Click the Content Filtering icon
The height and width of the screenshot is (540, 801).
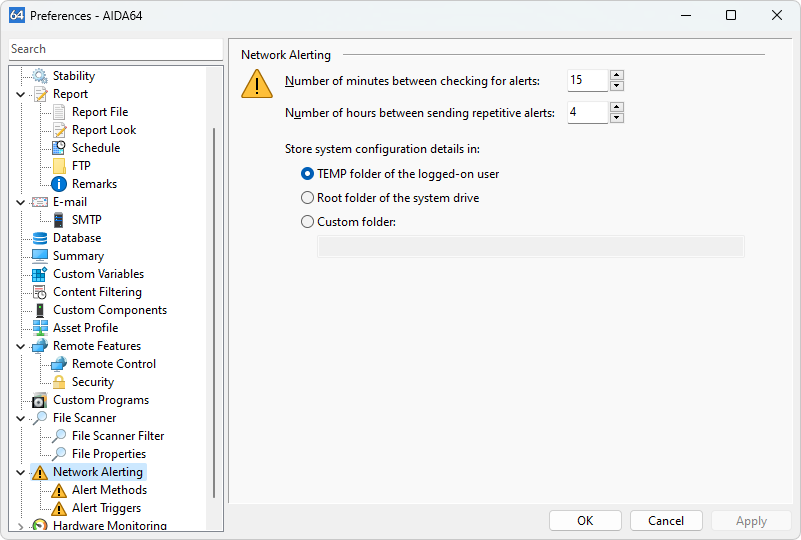point(40,292)
